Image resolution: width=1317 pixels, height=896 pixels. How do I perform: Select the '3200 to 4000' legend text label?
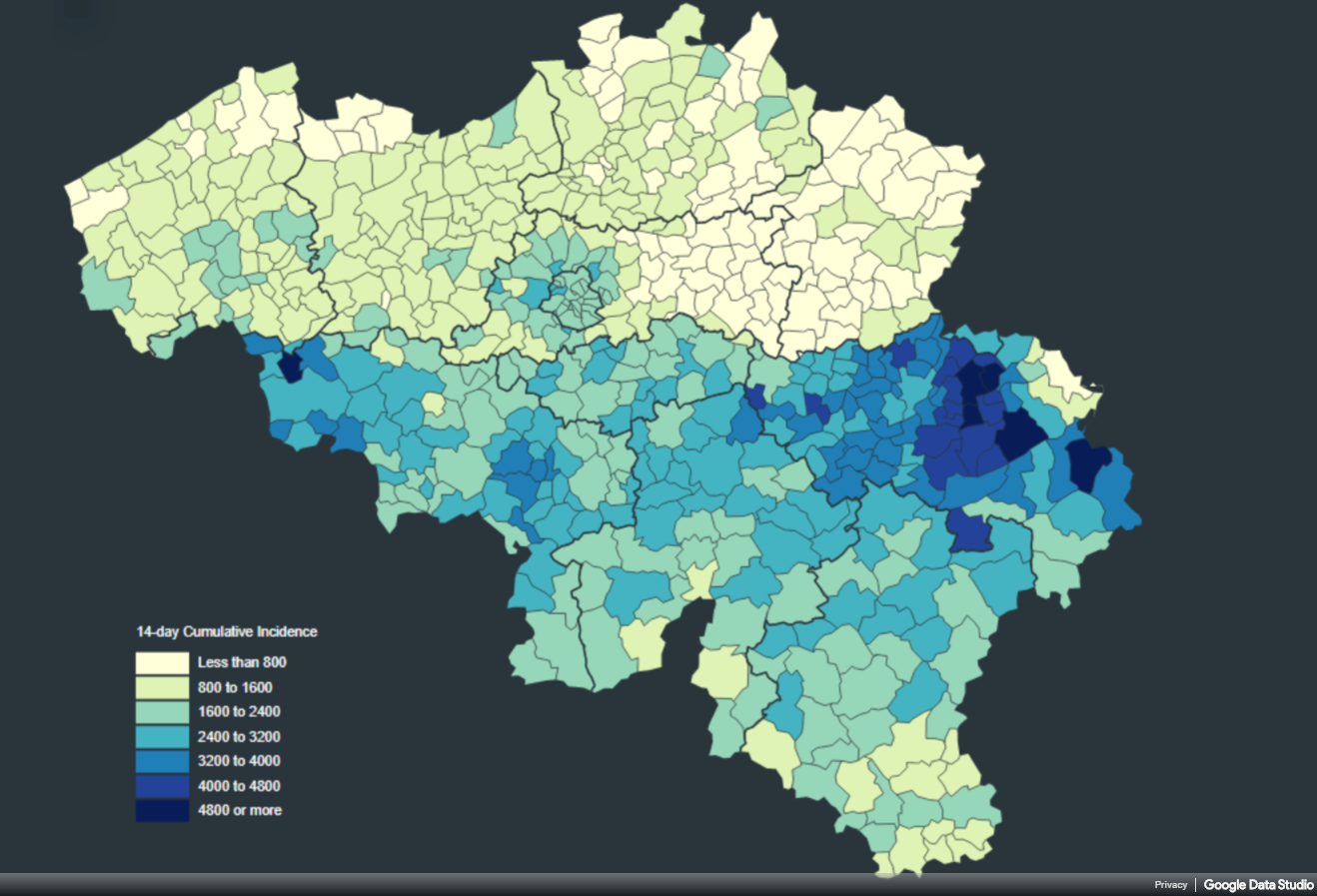[x=239, y=761]
